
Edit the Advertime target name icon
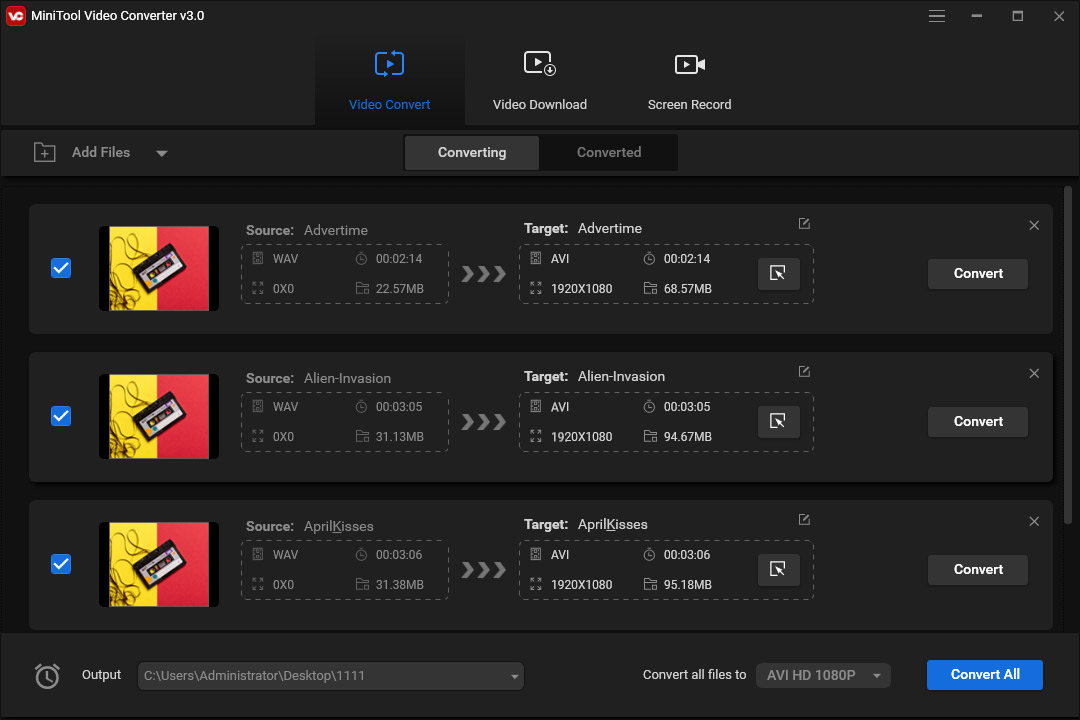coord(804,223)
